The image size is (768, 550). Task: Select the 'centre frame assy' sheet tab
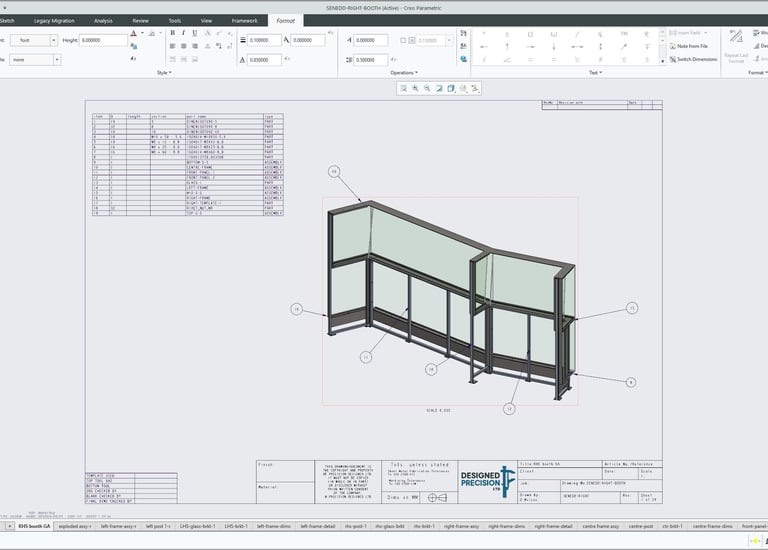(600, 526)
